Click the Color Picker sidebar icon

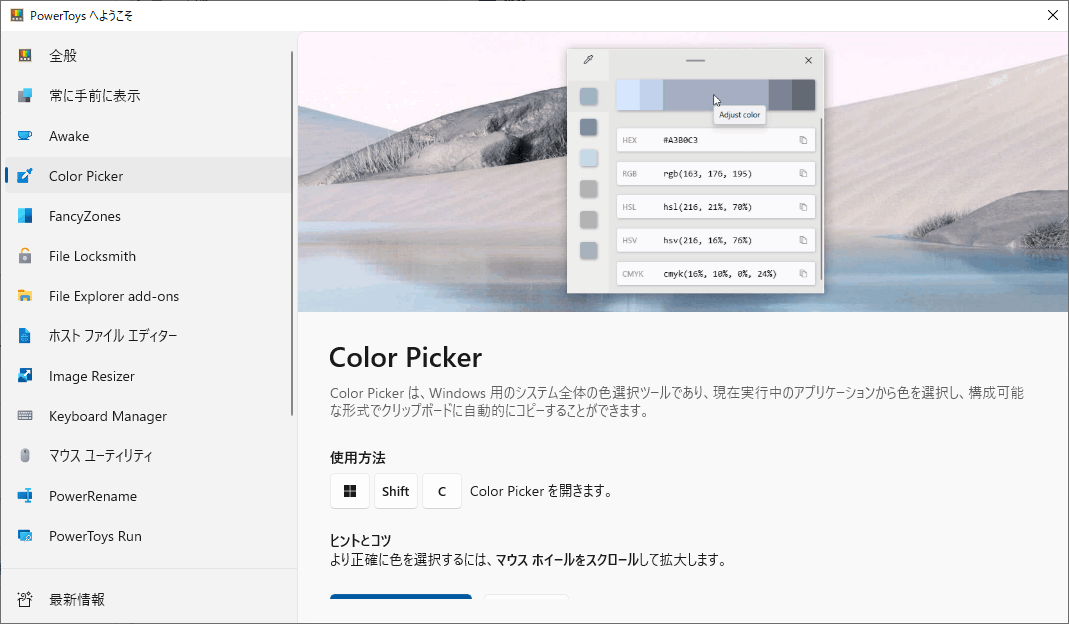point(25,176)
